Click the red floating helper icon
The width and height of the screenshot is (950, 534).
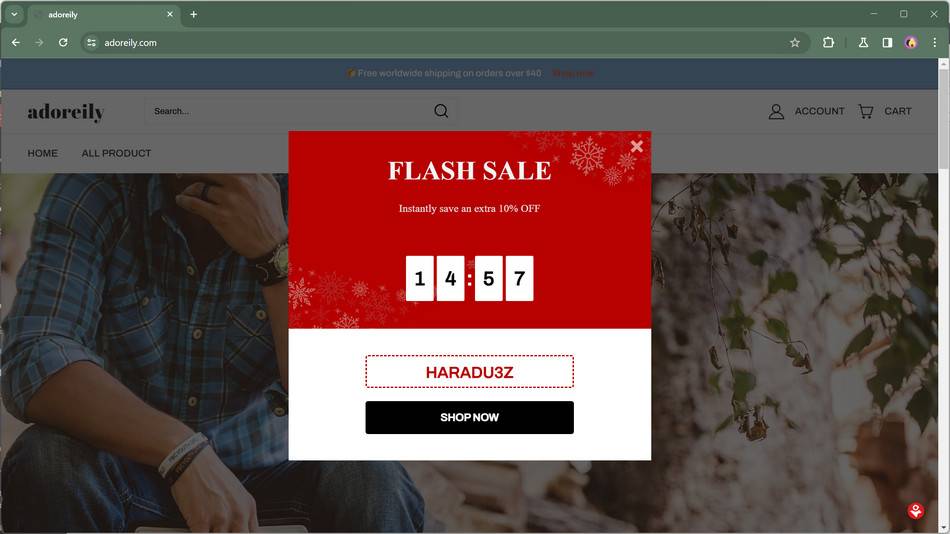(915, 510)
